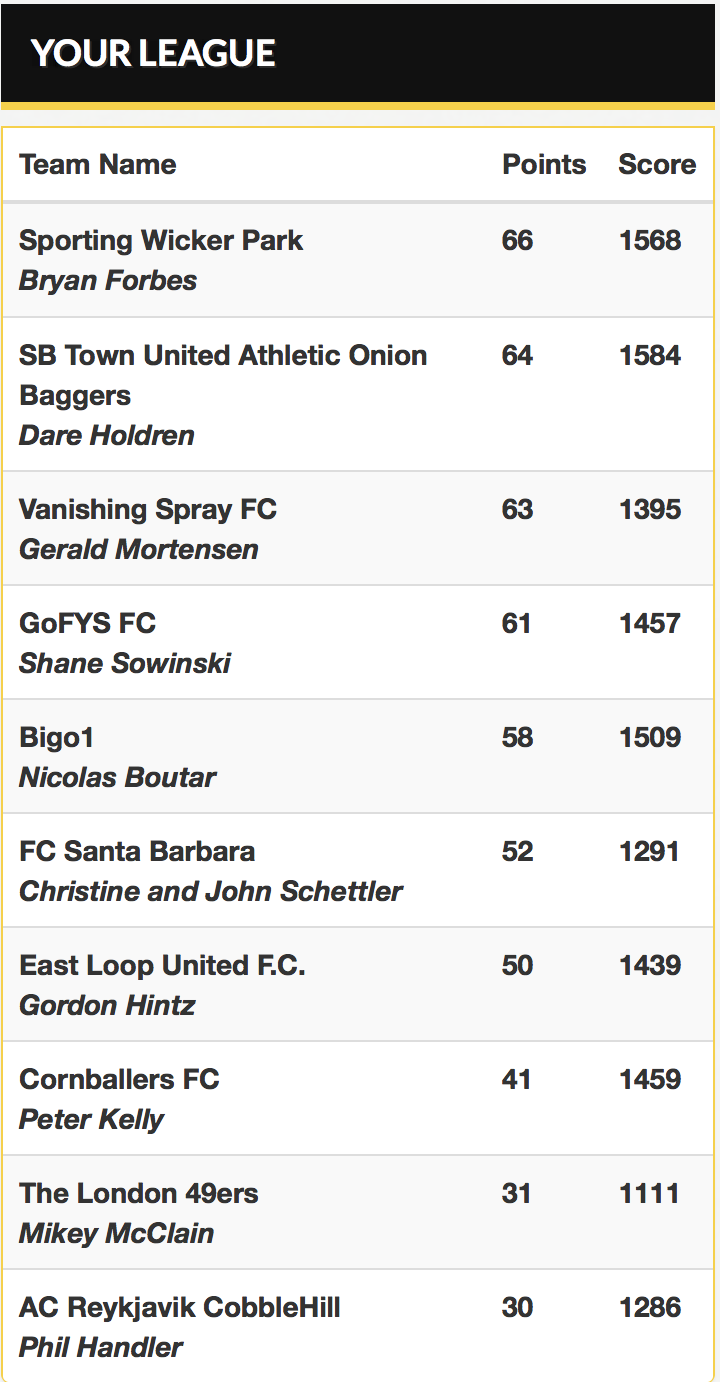Click manager name Bryan Forbes

click(x=108, y=281)
